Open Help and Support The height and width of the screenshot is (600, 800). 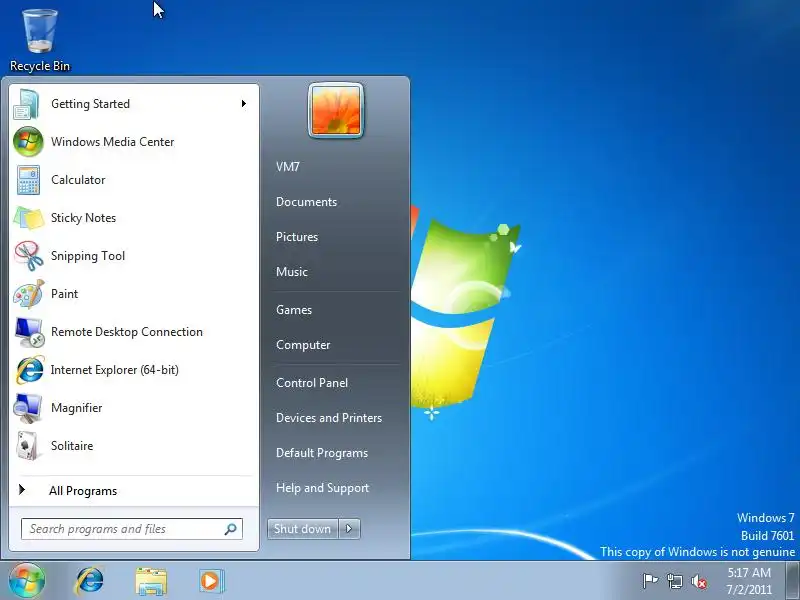pyautogui.click(x=322, y=488)
